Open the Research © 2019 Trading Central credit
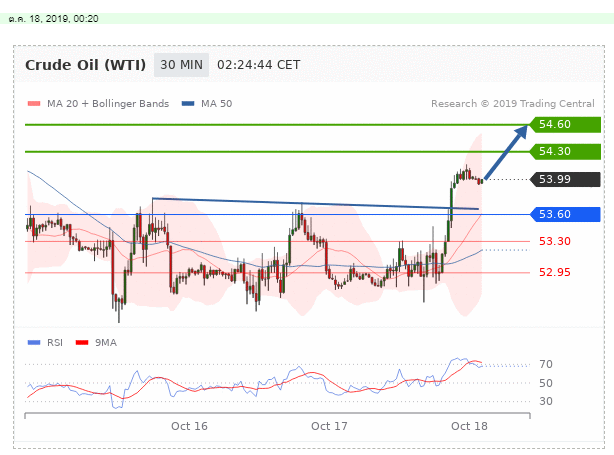Screen dimensions: 614x455 click(x=513, y=104)
